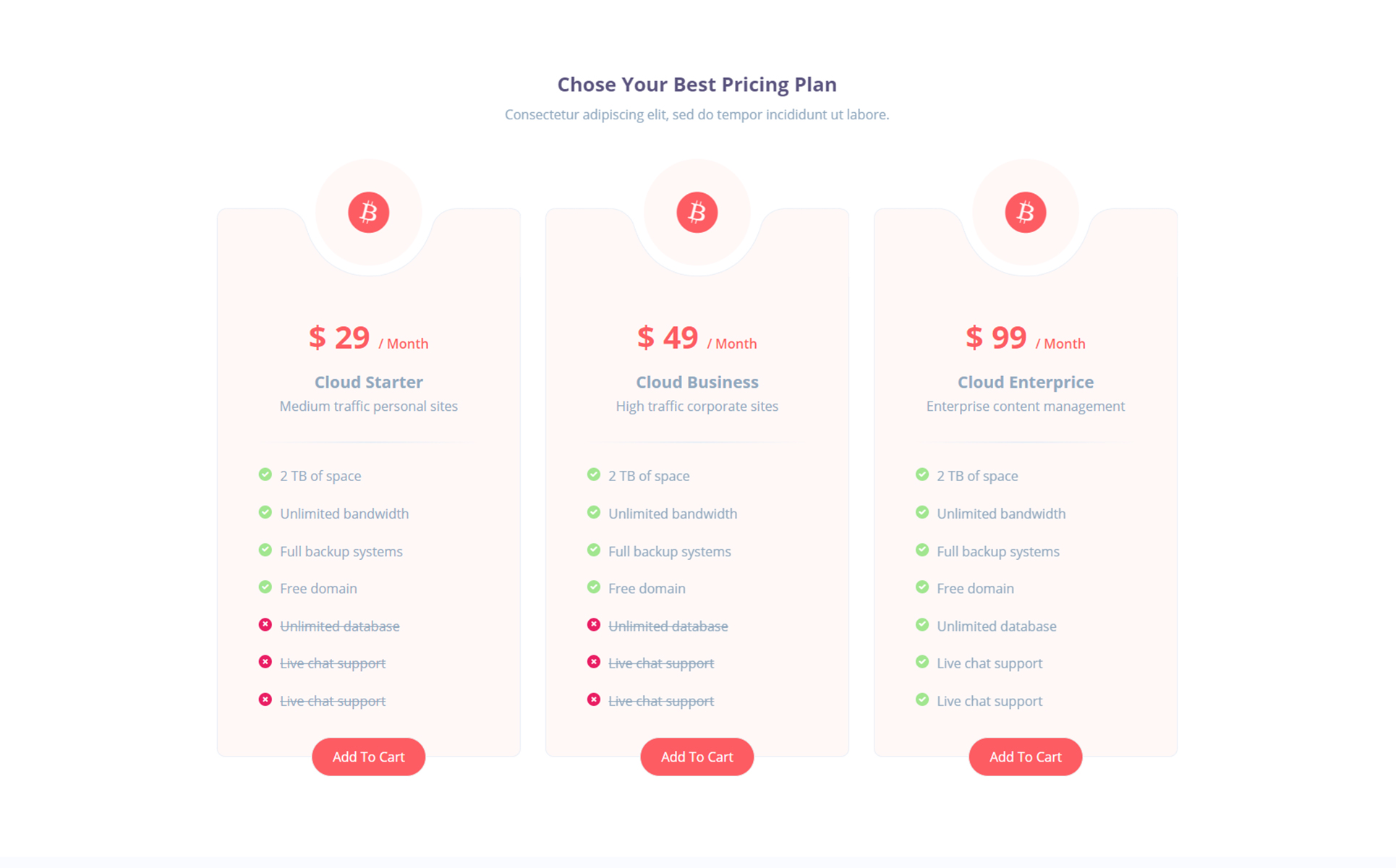Click Cloud Enterprice's green check beside Full backup systems
The height and width of the screenshot is (868, 1396).
pyautogui.click(x=922, y=550)
